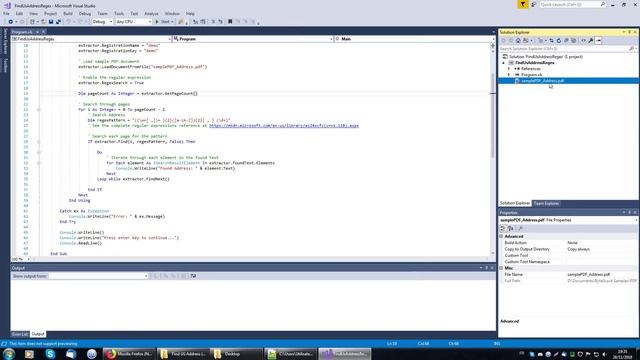Open the Main member navigation dropdown
The image size is (640, 360).
tap(415, 39)
